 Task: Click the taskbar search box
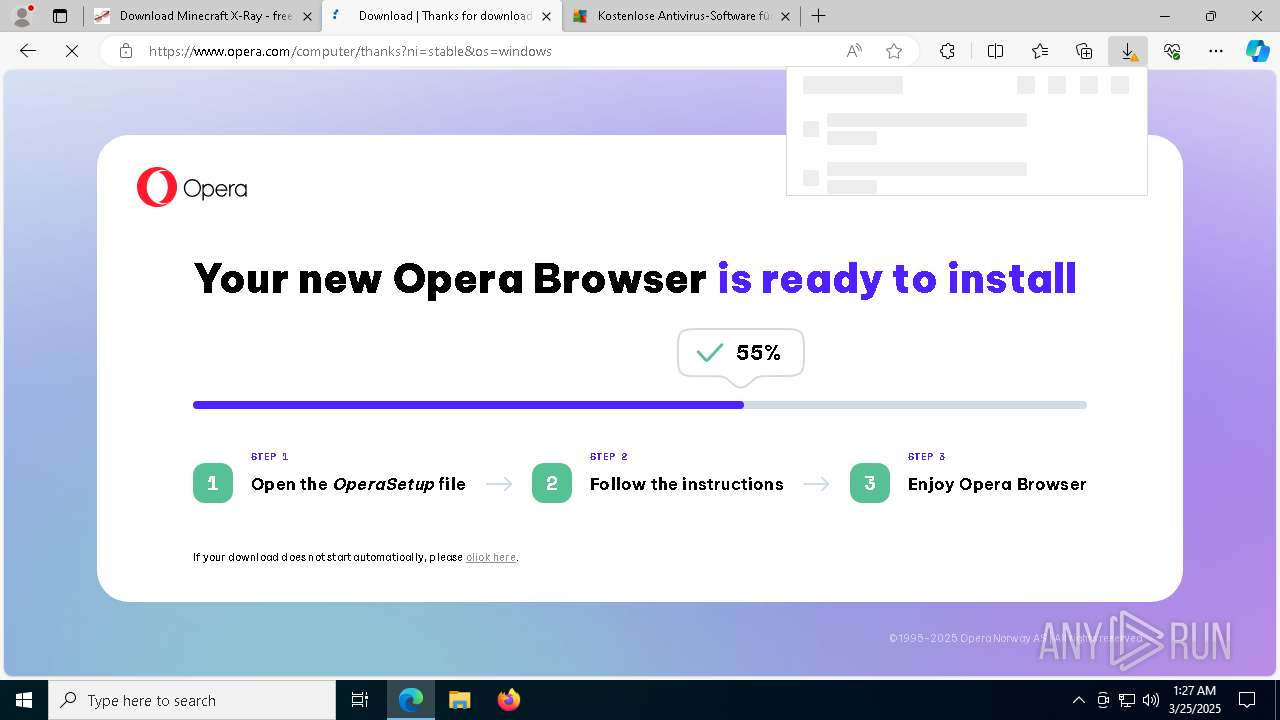tap(192, 700)
